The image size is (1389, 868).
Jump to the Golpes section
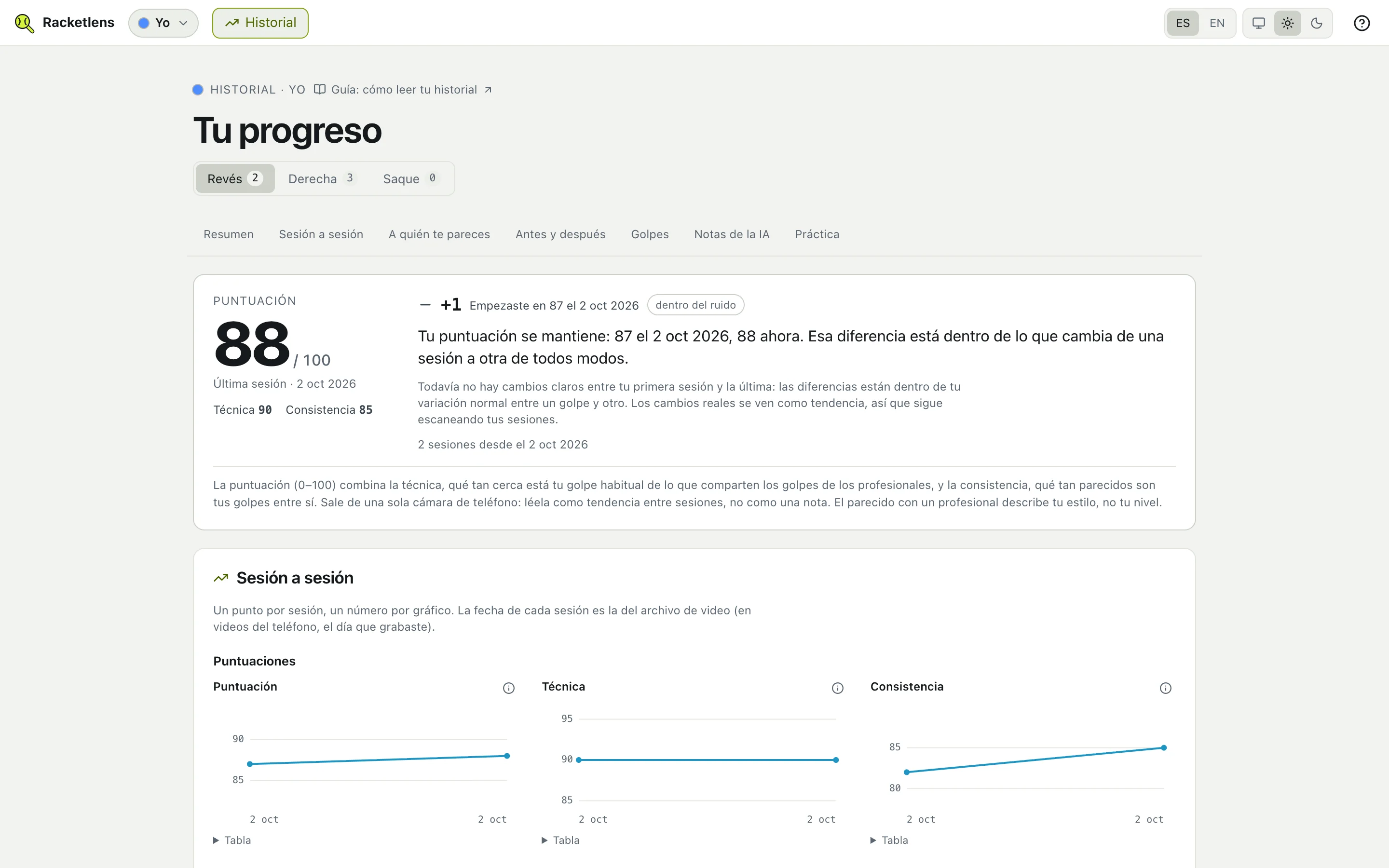click(x=650, y=234)
